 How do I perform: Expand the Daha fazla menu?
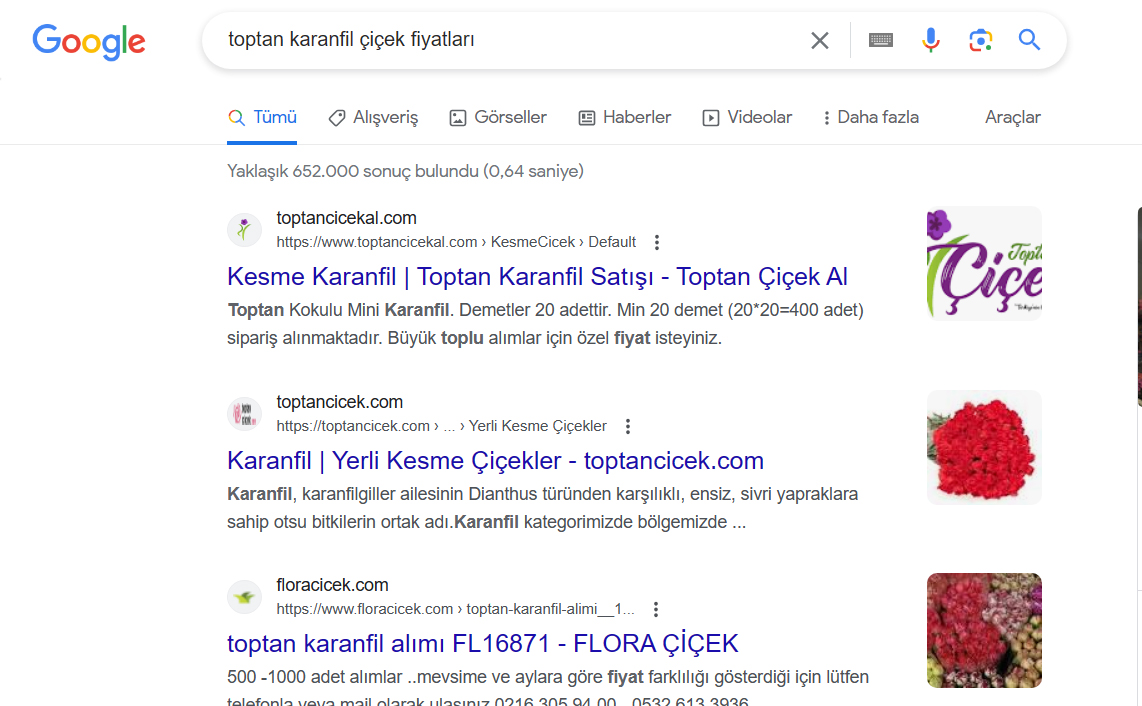tap(870, 117)
